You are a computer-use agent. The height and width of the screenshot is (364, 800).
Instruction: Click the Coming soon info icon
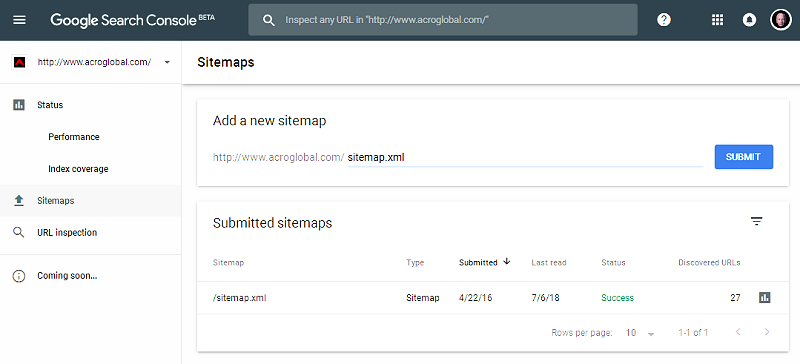pos(19,276)
